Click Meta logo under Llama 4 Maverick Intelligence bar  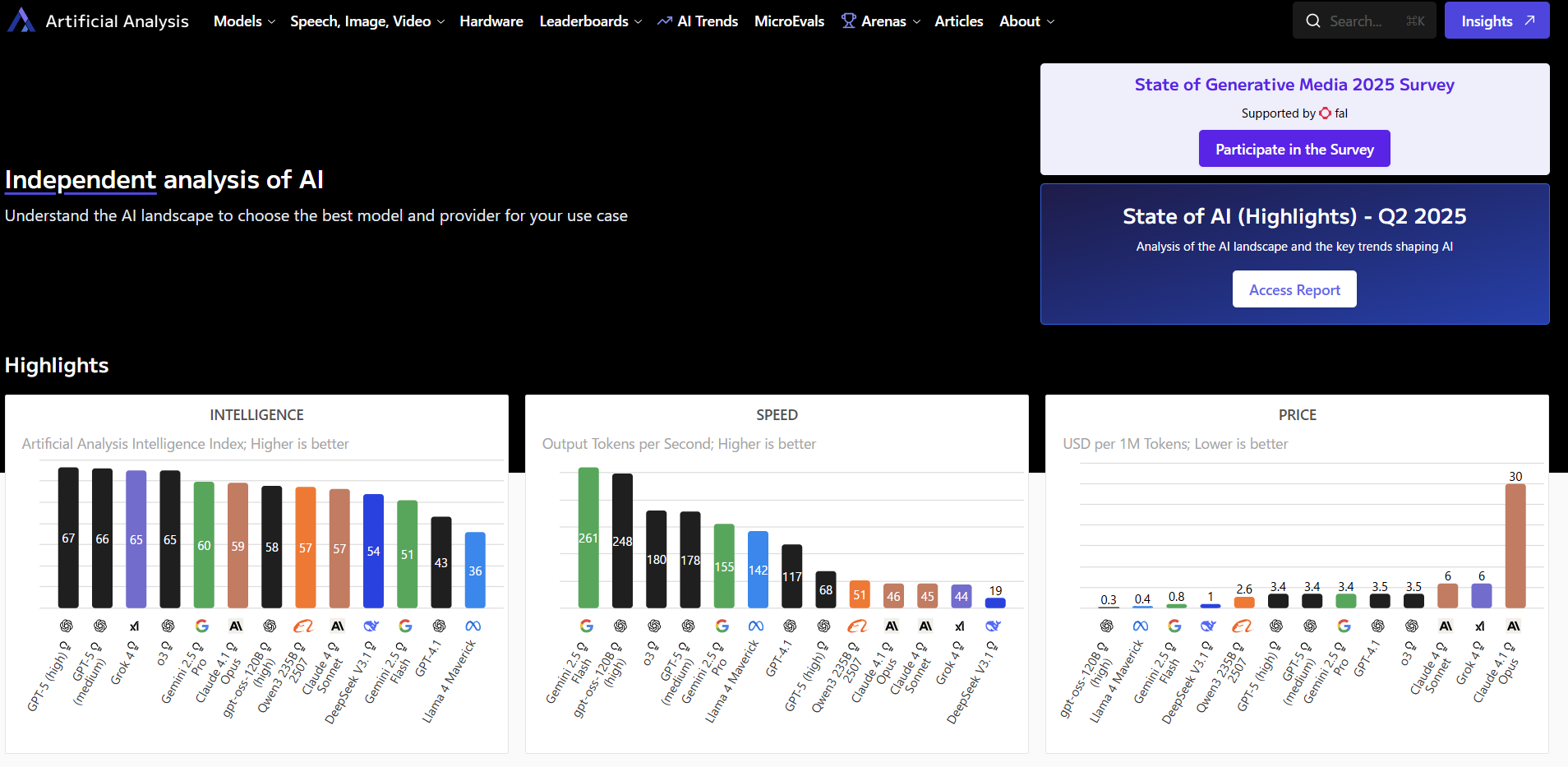pos(473,626)
